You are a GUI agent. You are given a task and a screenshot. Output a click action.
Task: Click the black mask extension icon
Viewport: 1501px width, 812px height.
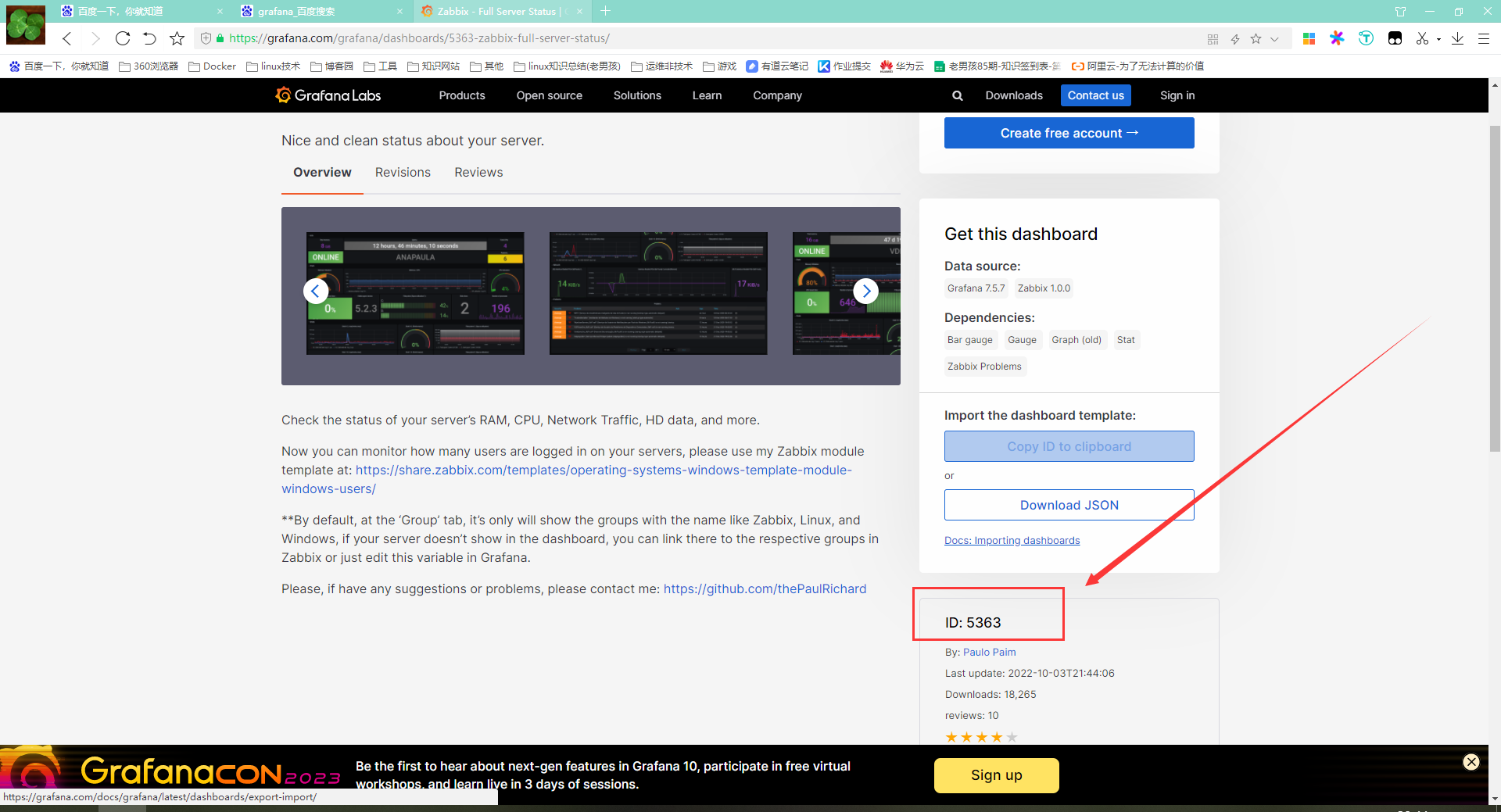(1395, 38)
